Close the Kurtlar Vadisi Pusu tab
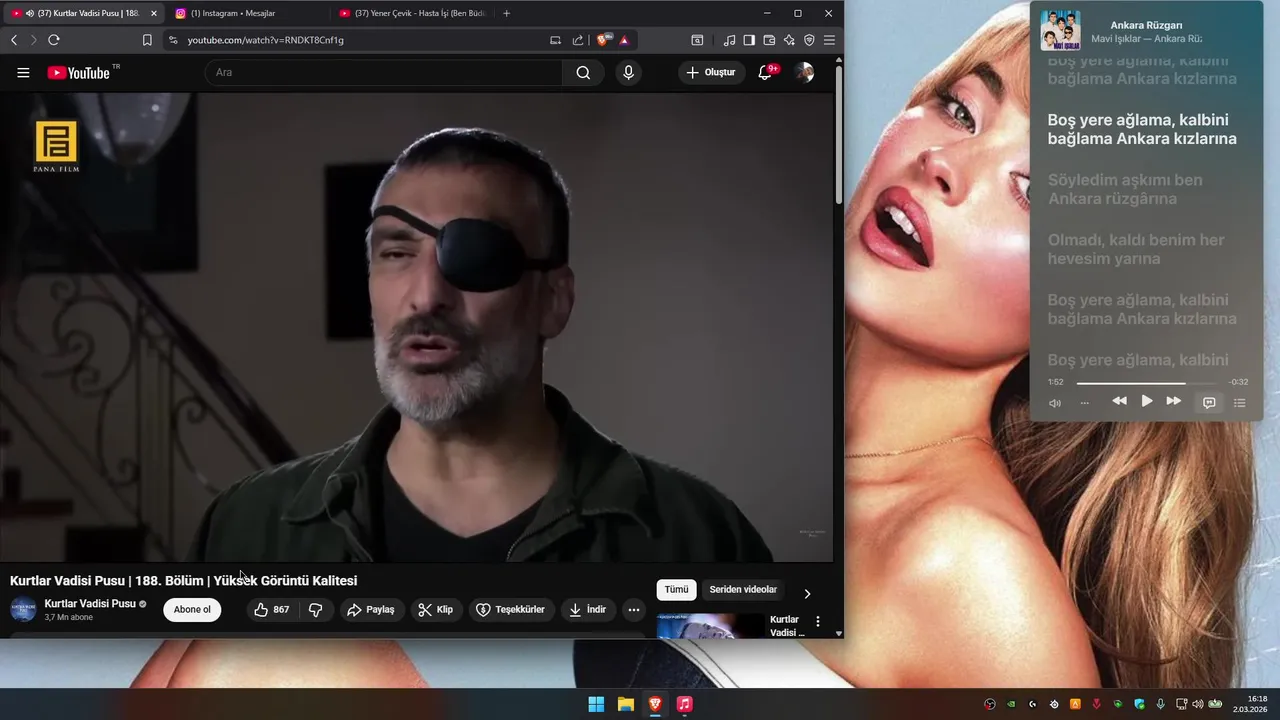This screenshot has height=720, width=1280. (154, 13)
